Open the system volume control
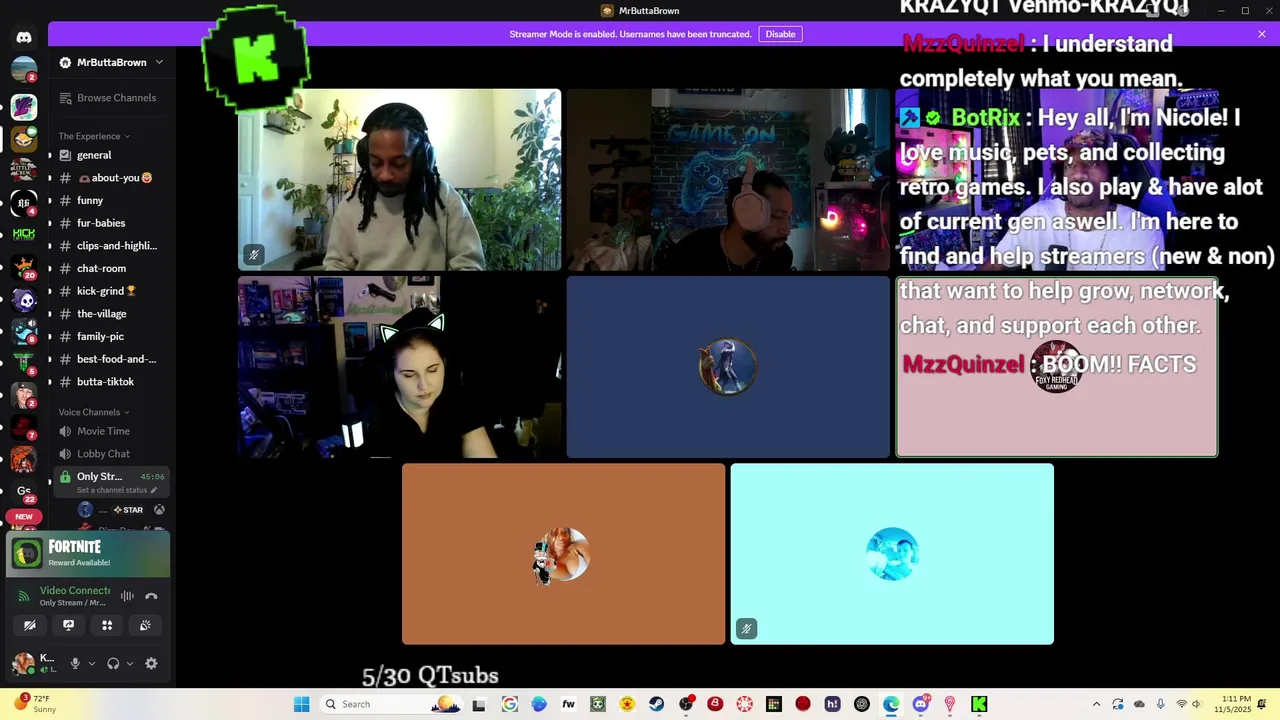This screenshot has height=720, width=1280. [x=1197, y=704]
